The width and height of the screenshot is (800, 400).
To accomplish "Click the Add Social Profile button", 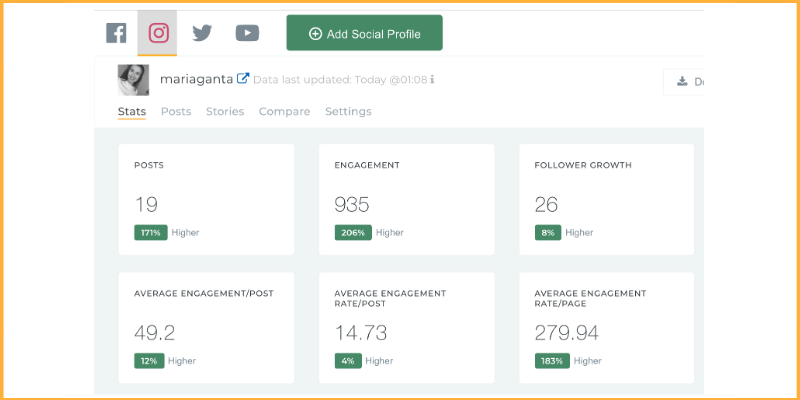I will 364,33.
